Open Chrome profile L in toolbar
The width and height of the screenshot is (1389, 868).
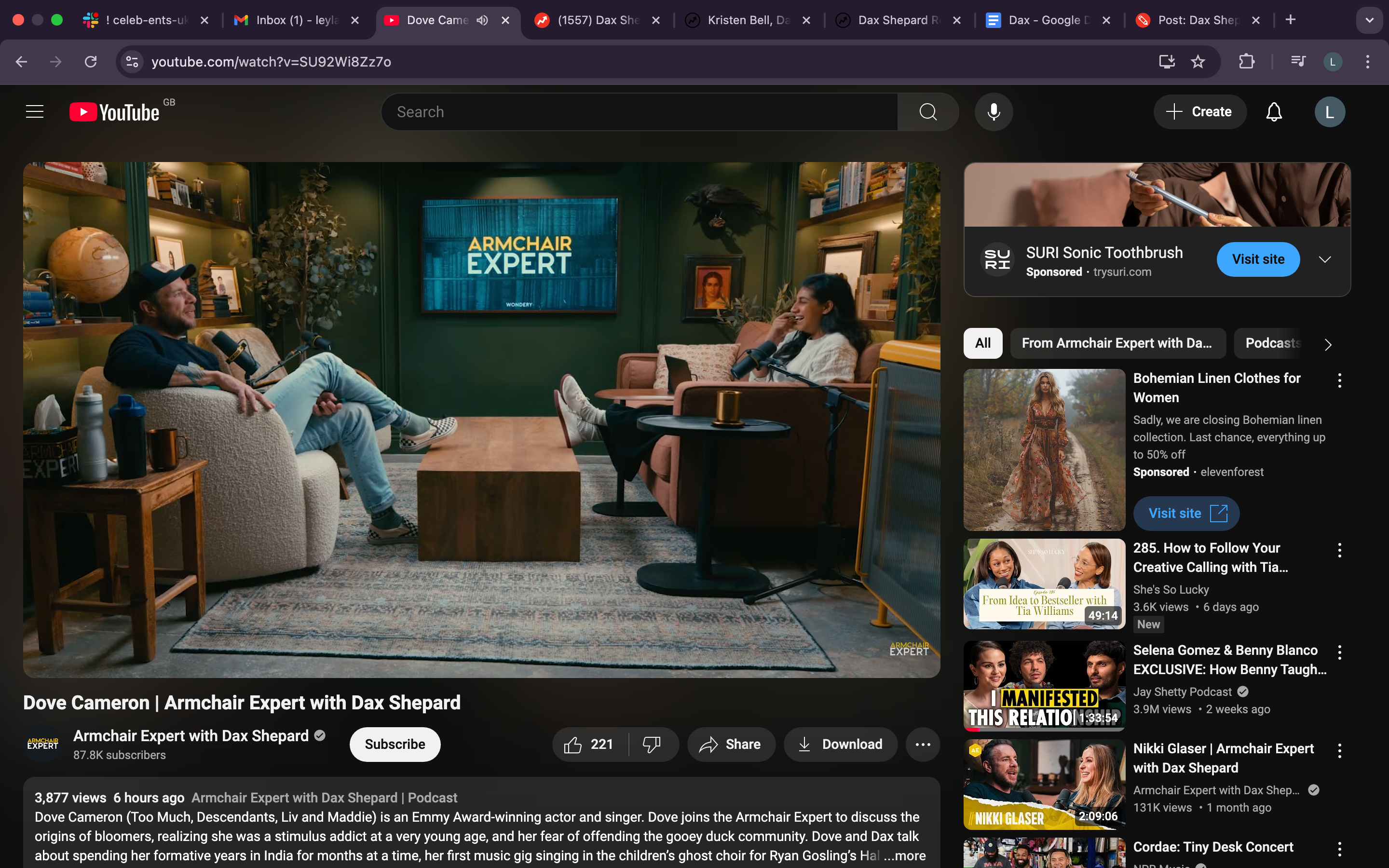pos(1332,61)
